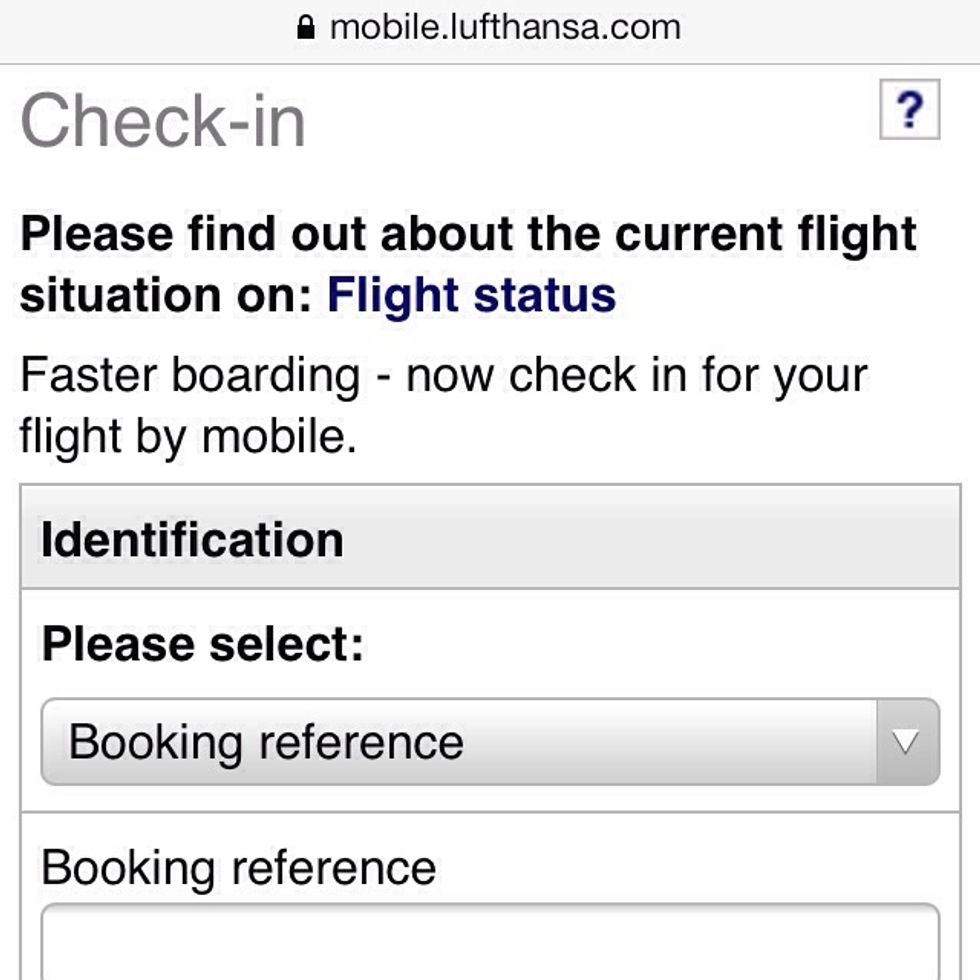Screen dimensions: 980x980
Task: Click the Flight status hyperlink
Action: [x=472, y=295]
